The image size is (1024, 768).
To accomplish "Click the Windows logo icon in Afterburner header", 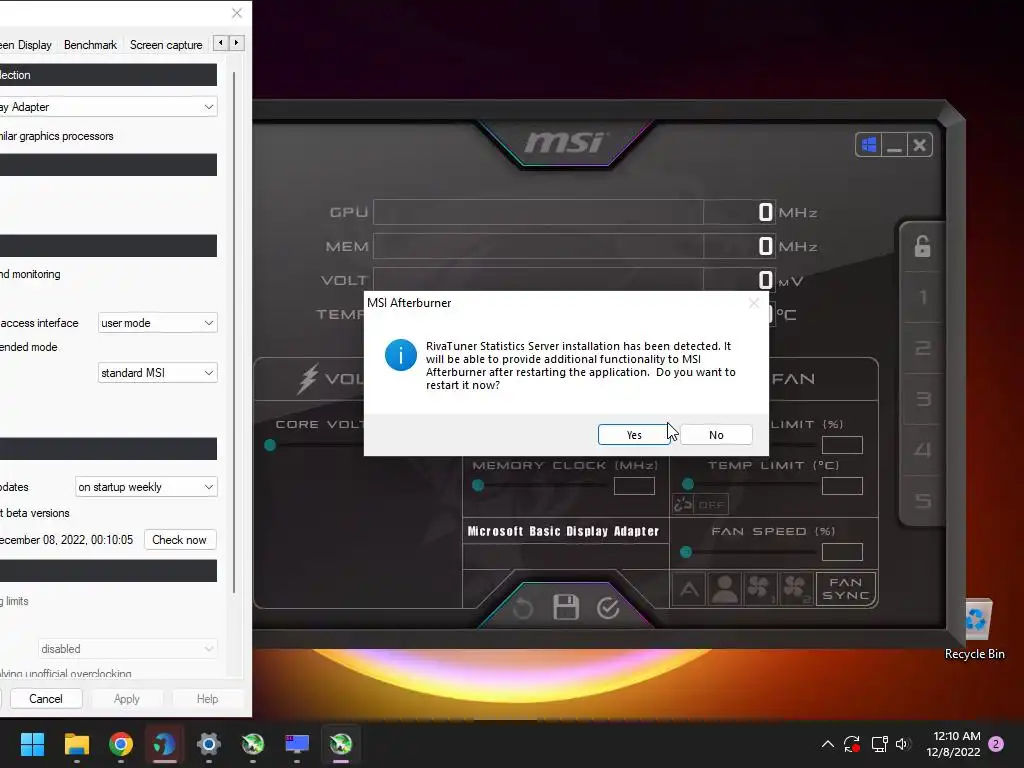I will [869, 145].
